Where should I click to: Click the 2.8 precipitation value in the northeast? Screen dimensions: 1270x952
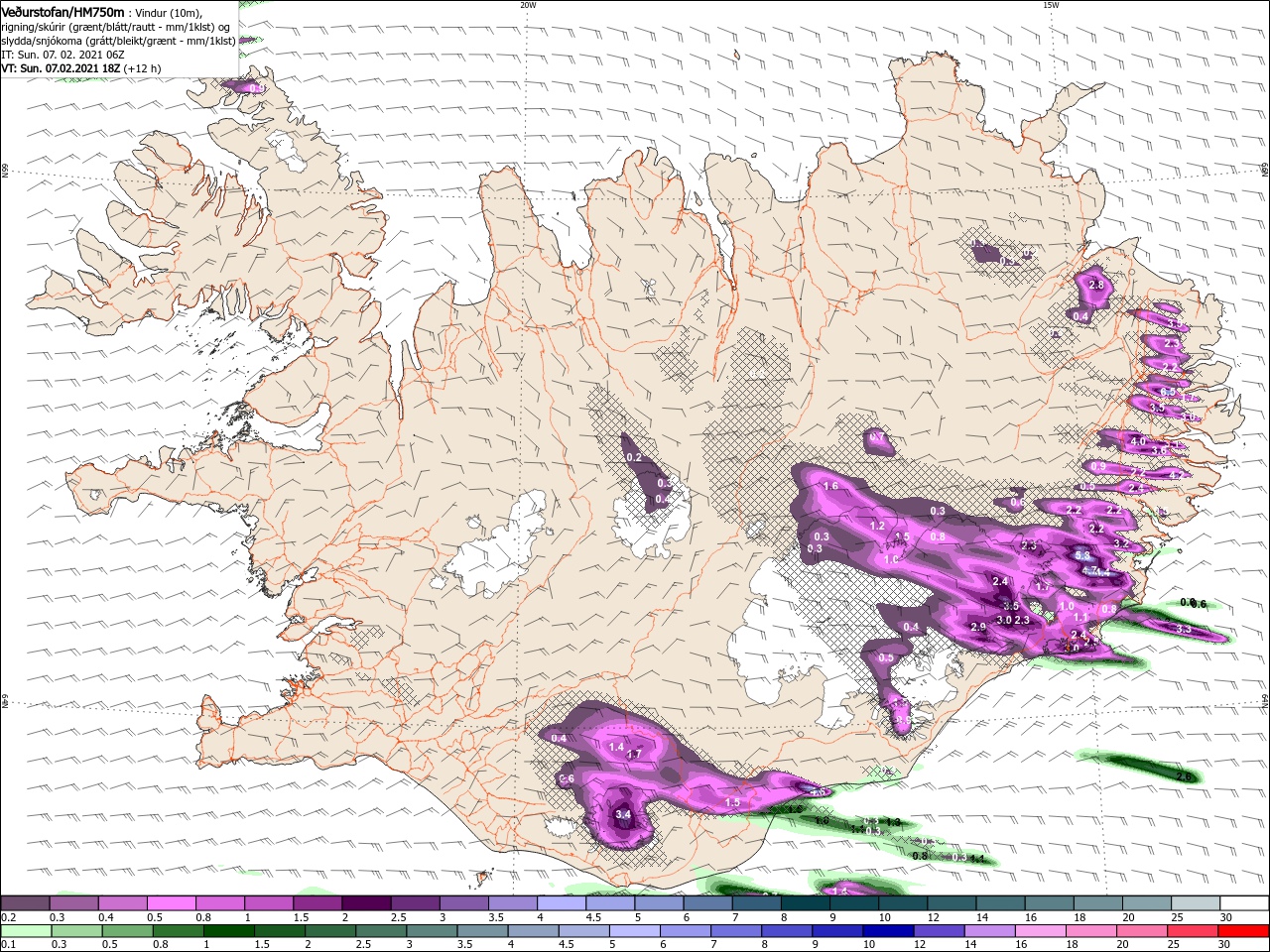(x=1096, y=286)
